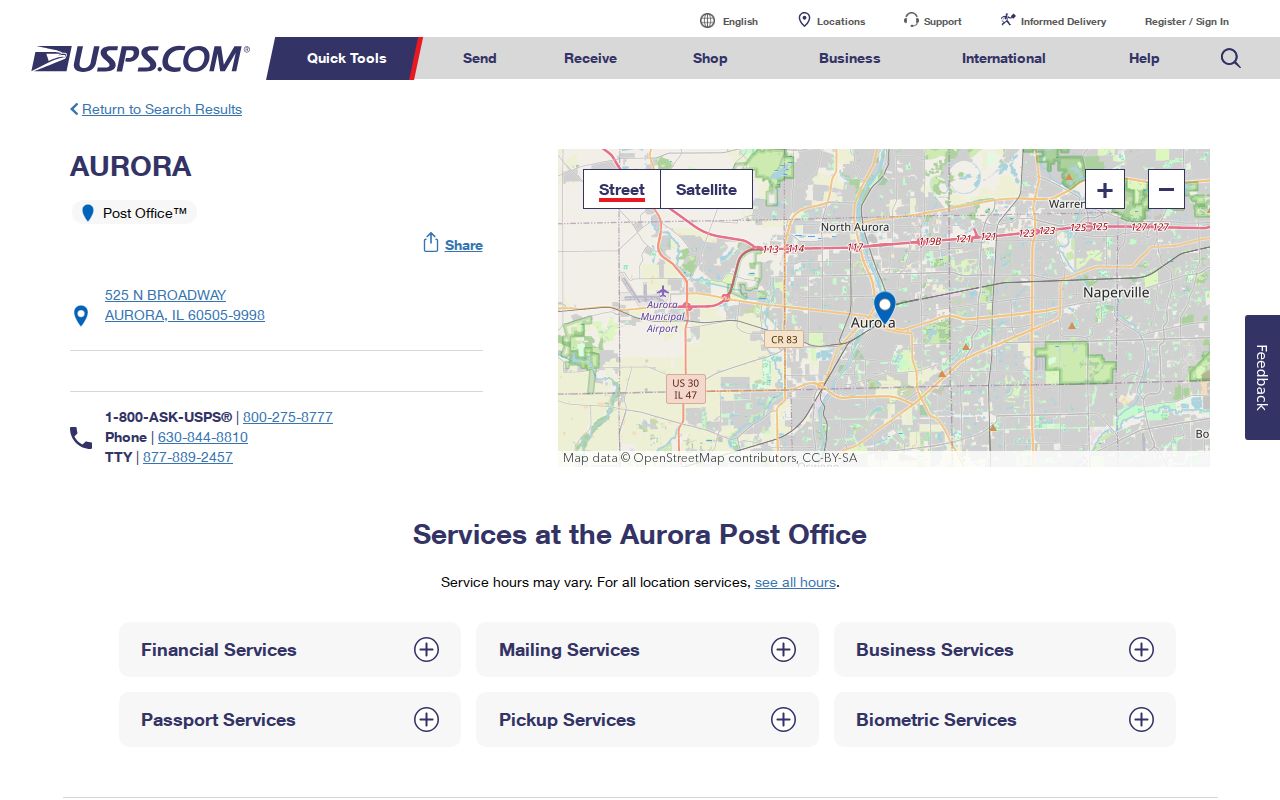Click Register / Sign In

(1187, 21)
